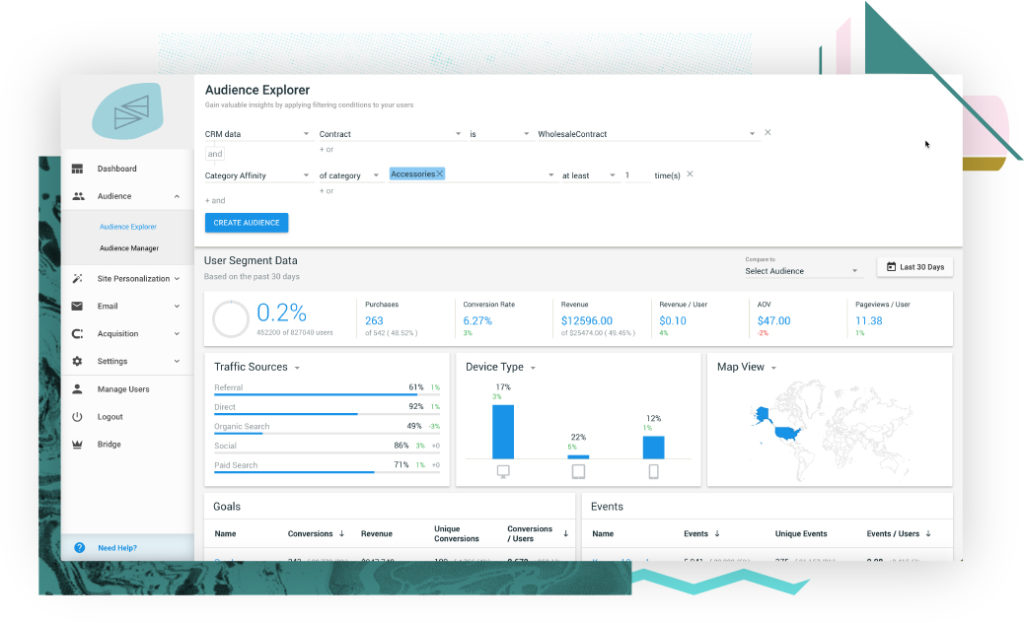The image size is (1024, 623).
Task: Click the times count input field
Action: point(636,175)
